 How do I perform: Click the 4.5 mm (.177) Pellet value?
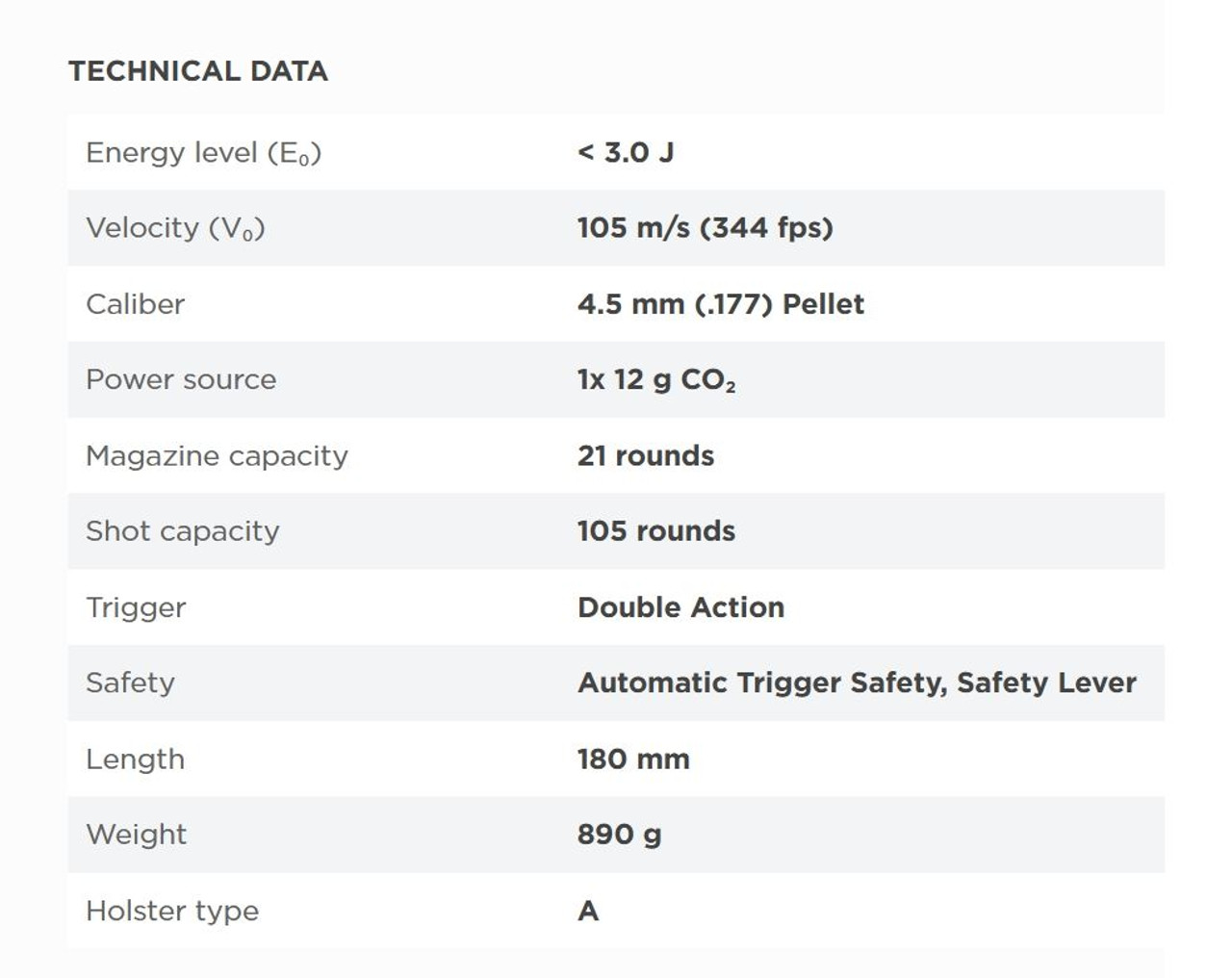tap(721, 304)
